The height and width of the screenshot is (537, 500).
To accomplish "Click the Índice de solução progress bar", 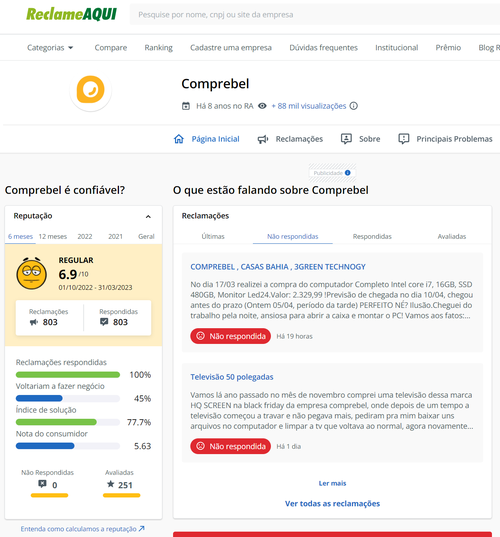I will point(68,422).
